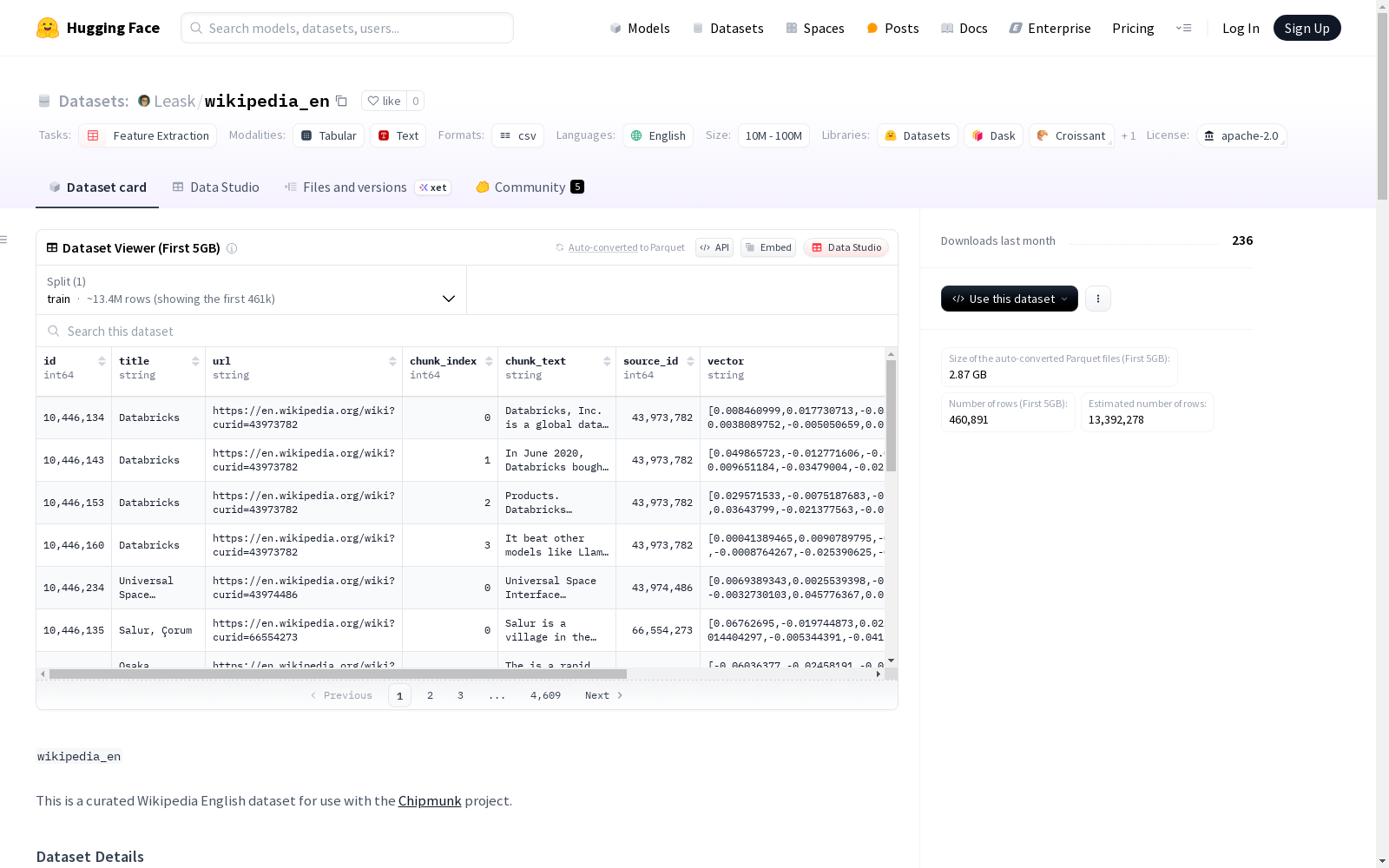The height and width of the screenshot is (868, 1389).
Task: Expand the left sidebar table of contents
Action: point(4,240)
